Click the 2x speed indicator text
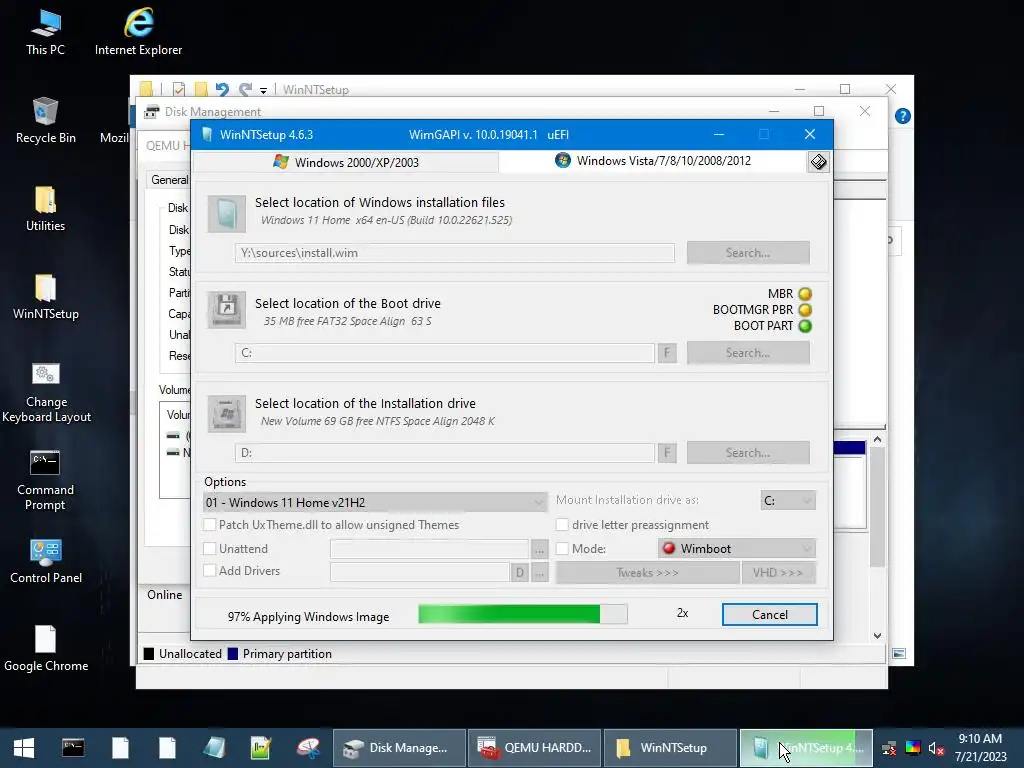 (682, 613)
